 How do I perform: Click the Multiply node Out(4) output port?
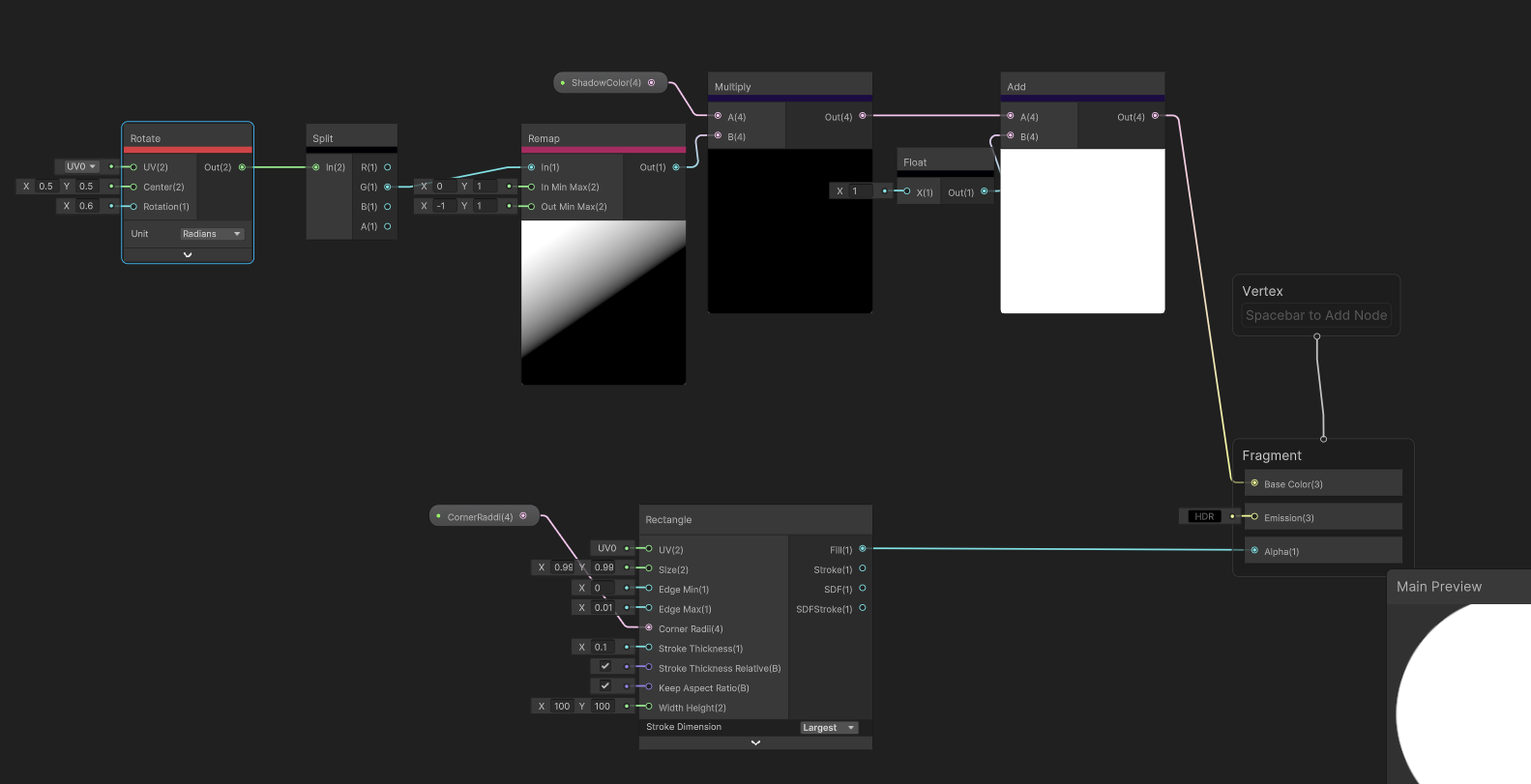[x=863, y=116]
